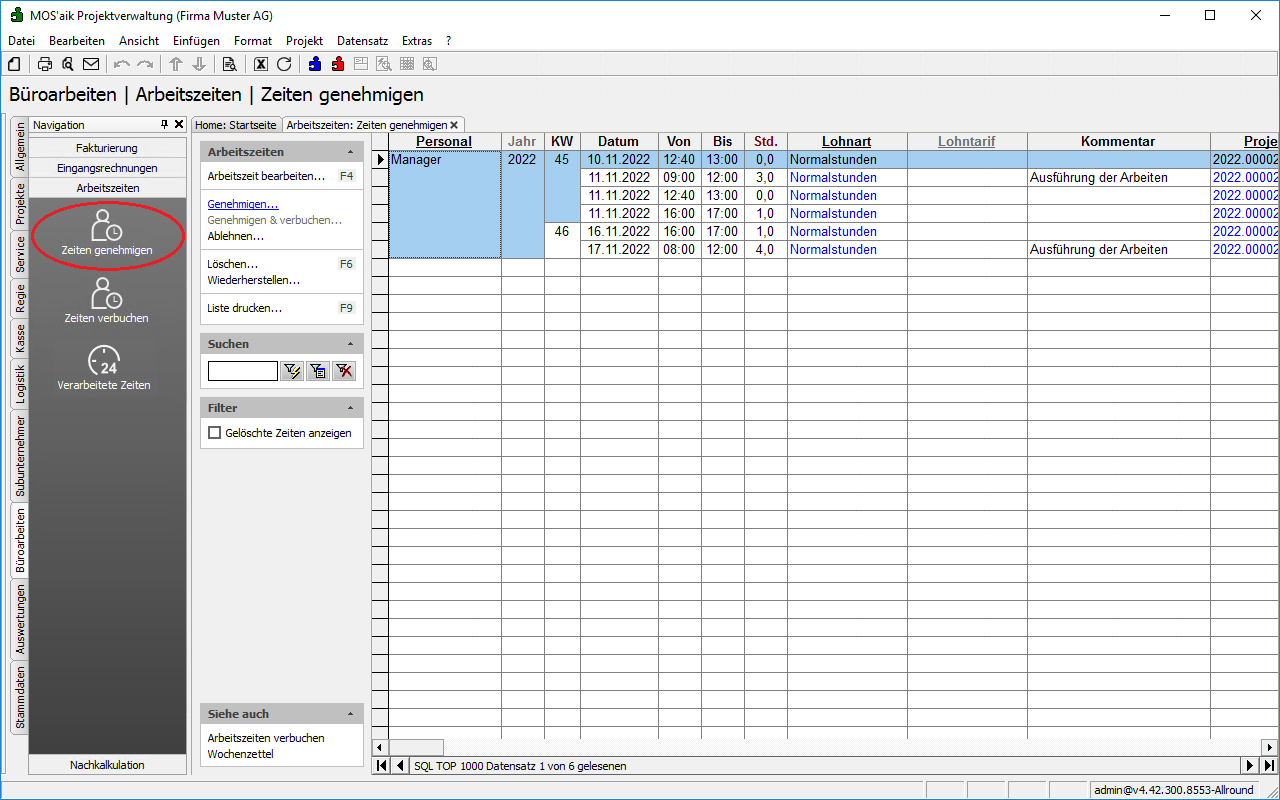Click Genehmigen… link
This screenshot has width=1280, height=800.
point(243,204)
